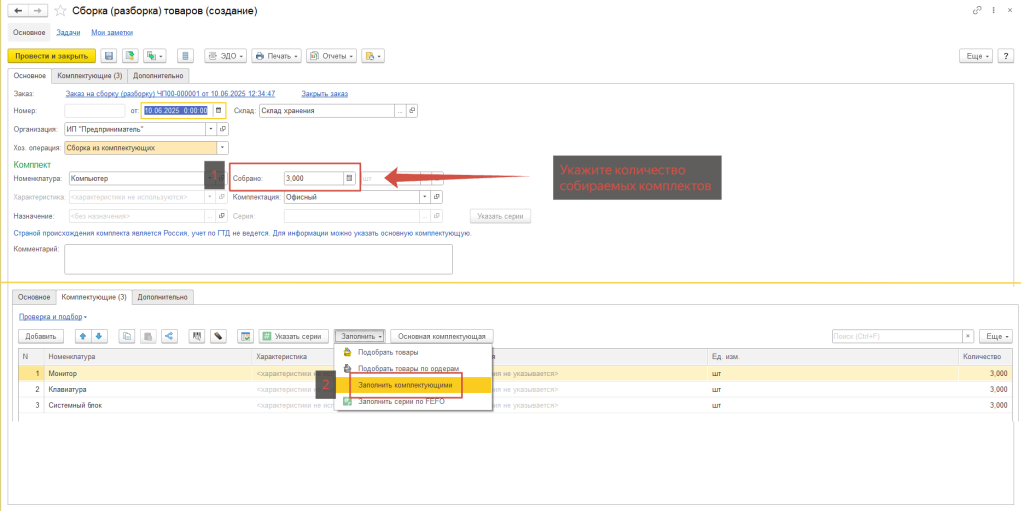
Task: Select menu item Заполнить комплектующими
Action: pyautogui.click(x=406, y=384)
